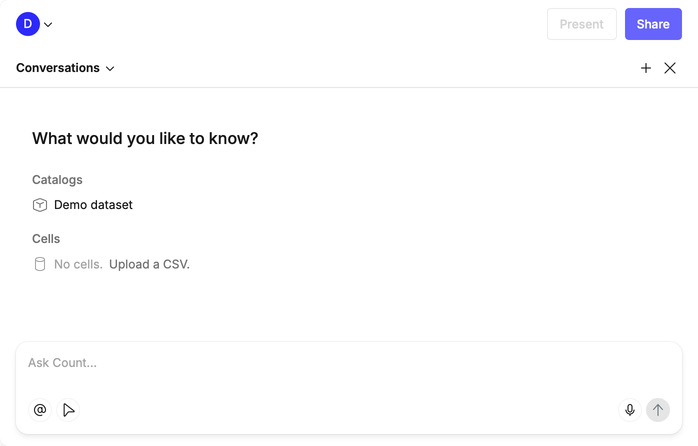Send the message with up-arrow button
698x446 pixels.
658,410
